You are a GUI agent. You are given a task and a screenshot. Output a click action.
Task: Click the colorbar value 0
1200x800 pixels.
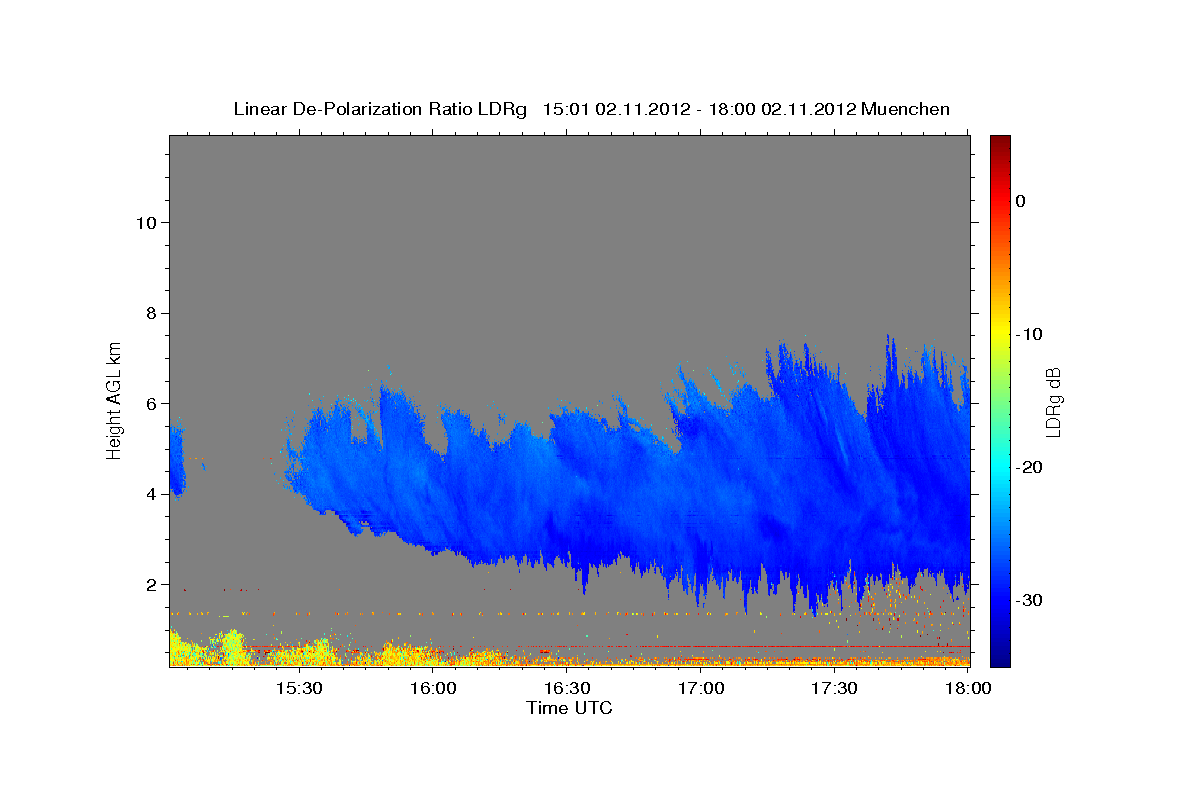[x=1021, y=201]
